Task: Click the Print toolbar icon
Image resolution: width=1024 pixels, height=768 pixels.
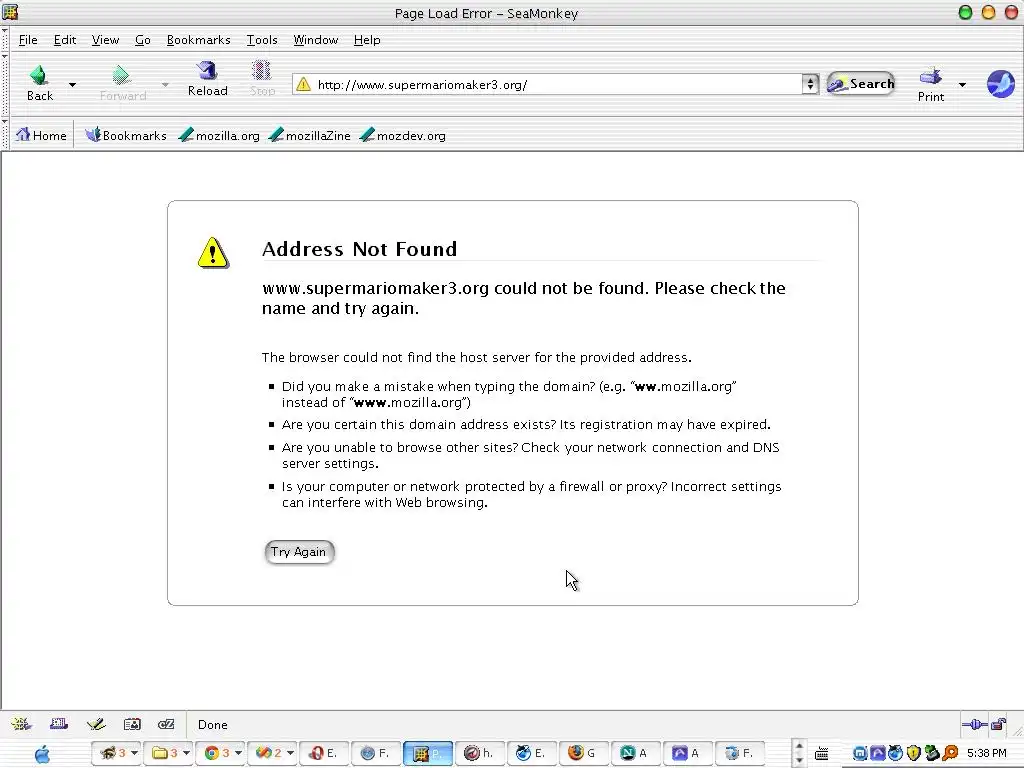Action: pyautogui.click(x=931, y=84)
